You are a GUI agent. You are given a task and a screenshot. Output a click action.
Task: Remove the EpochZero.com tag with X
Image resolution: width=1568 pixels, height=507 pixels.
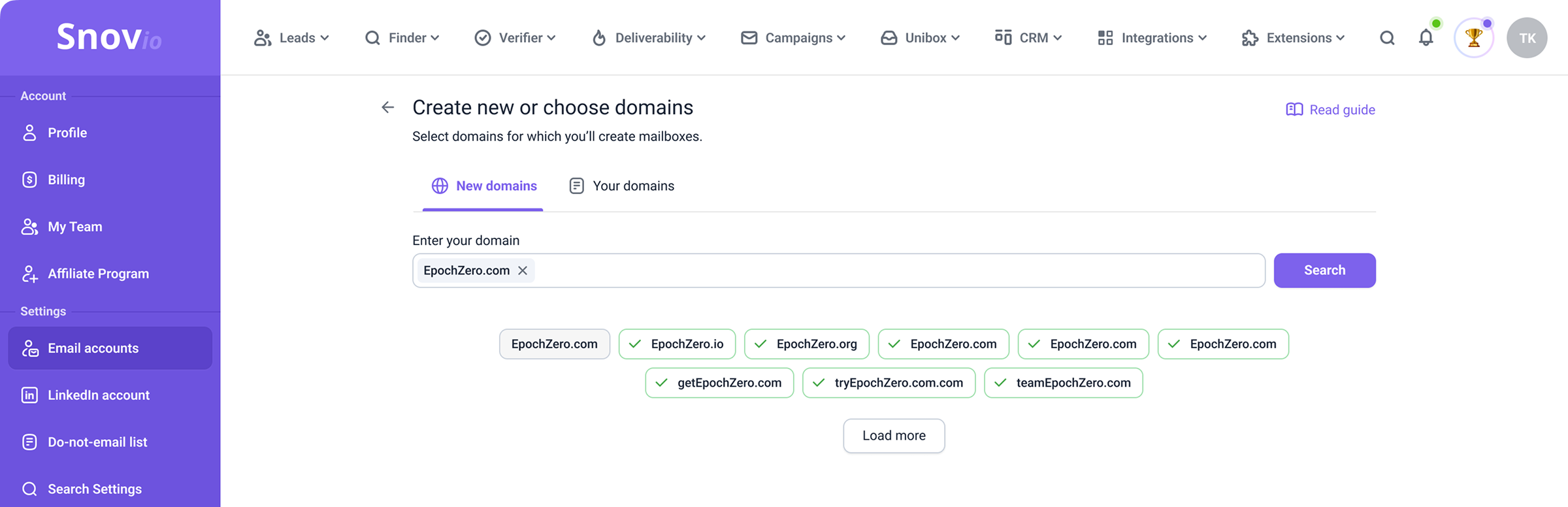tap(523, 270)
